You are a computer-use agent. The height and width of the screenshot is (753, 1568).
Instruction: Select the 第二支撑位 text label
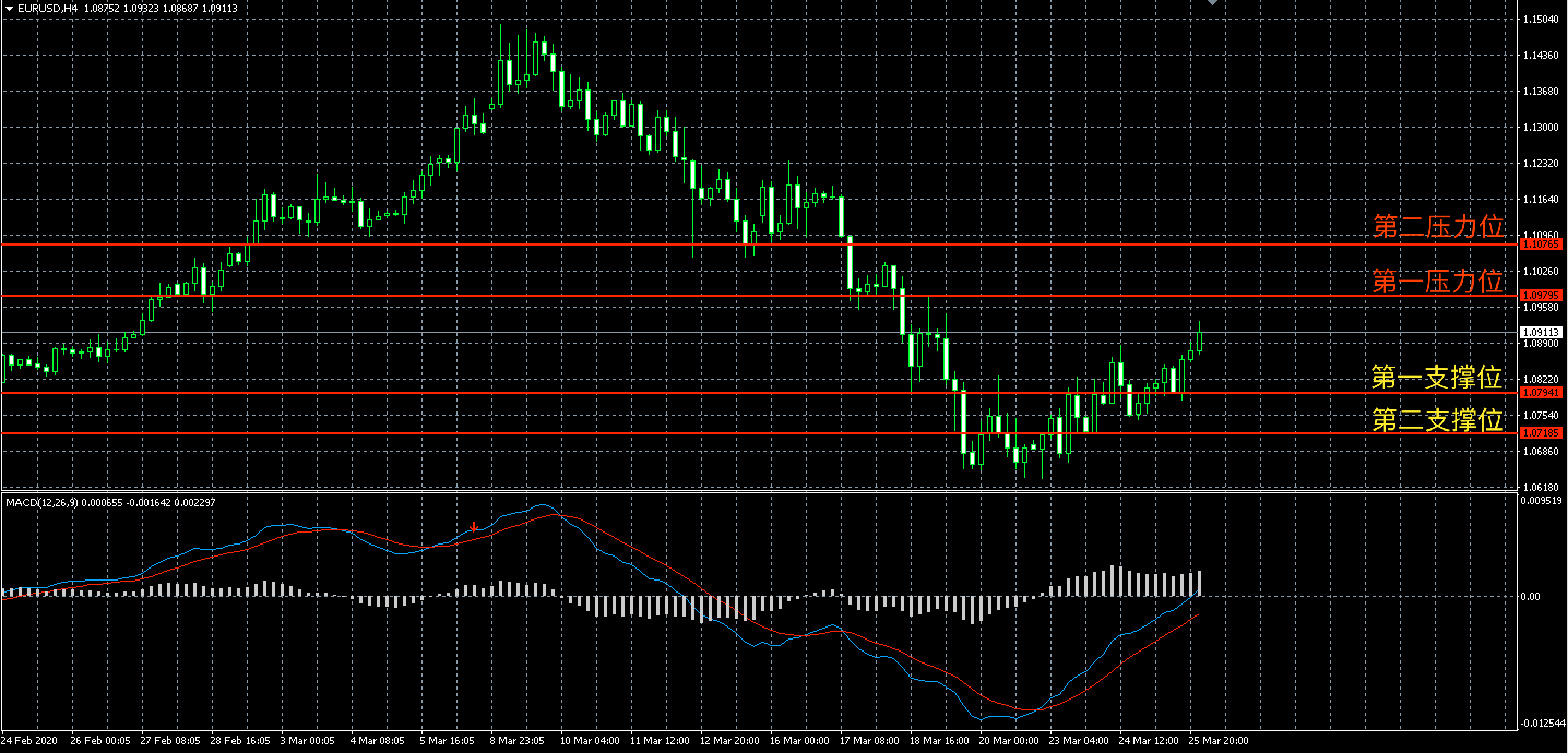[1438, 420]
